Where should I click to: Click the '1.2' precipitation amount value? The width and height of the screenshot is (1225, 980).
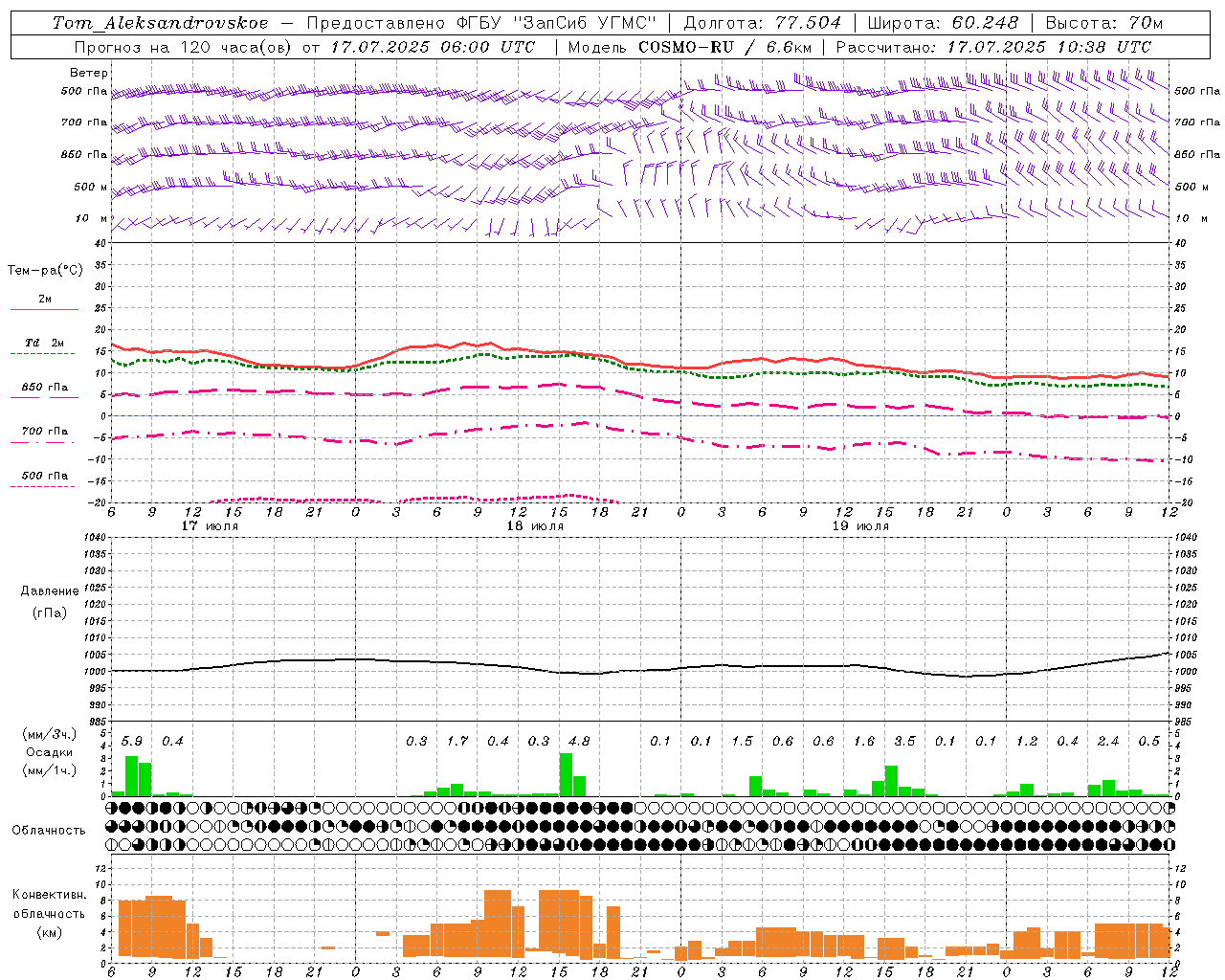pos(1027,742)
